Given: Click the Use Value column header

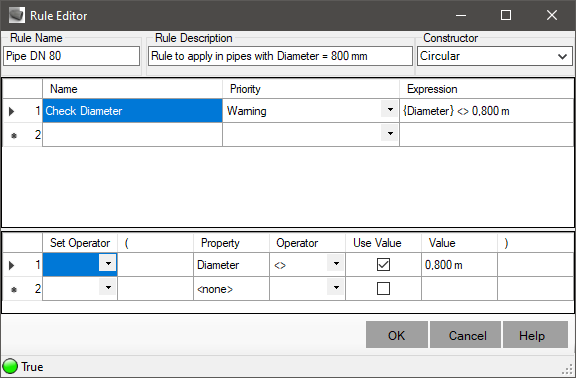Looking at the screenshot, I should pos(383,243).
